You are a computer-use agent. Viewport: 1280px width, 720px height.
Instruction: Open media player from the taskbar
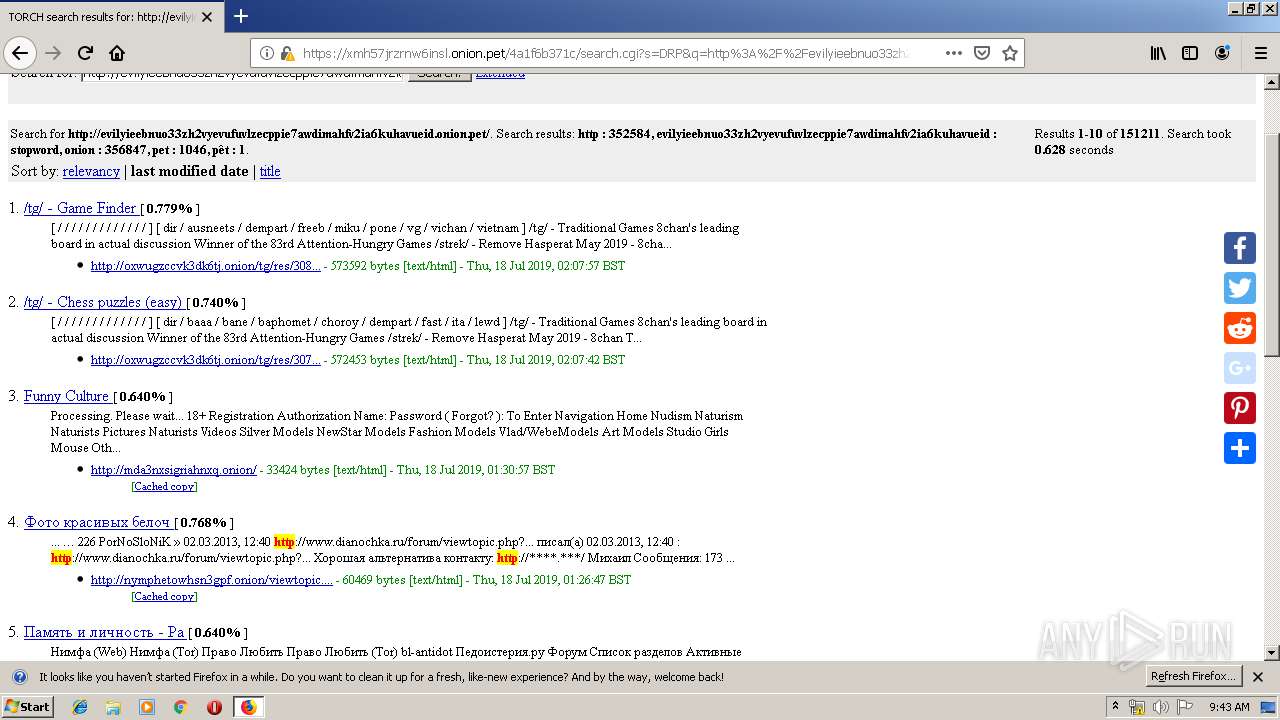pyautogui.click(x=147, y=707)
